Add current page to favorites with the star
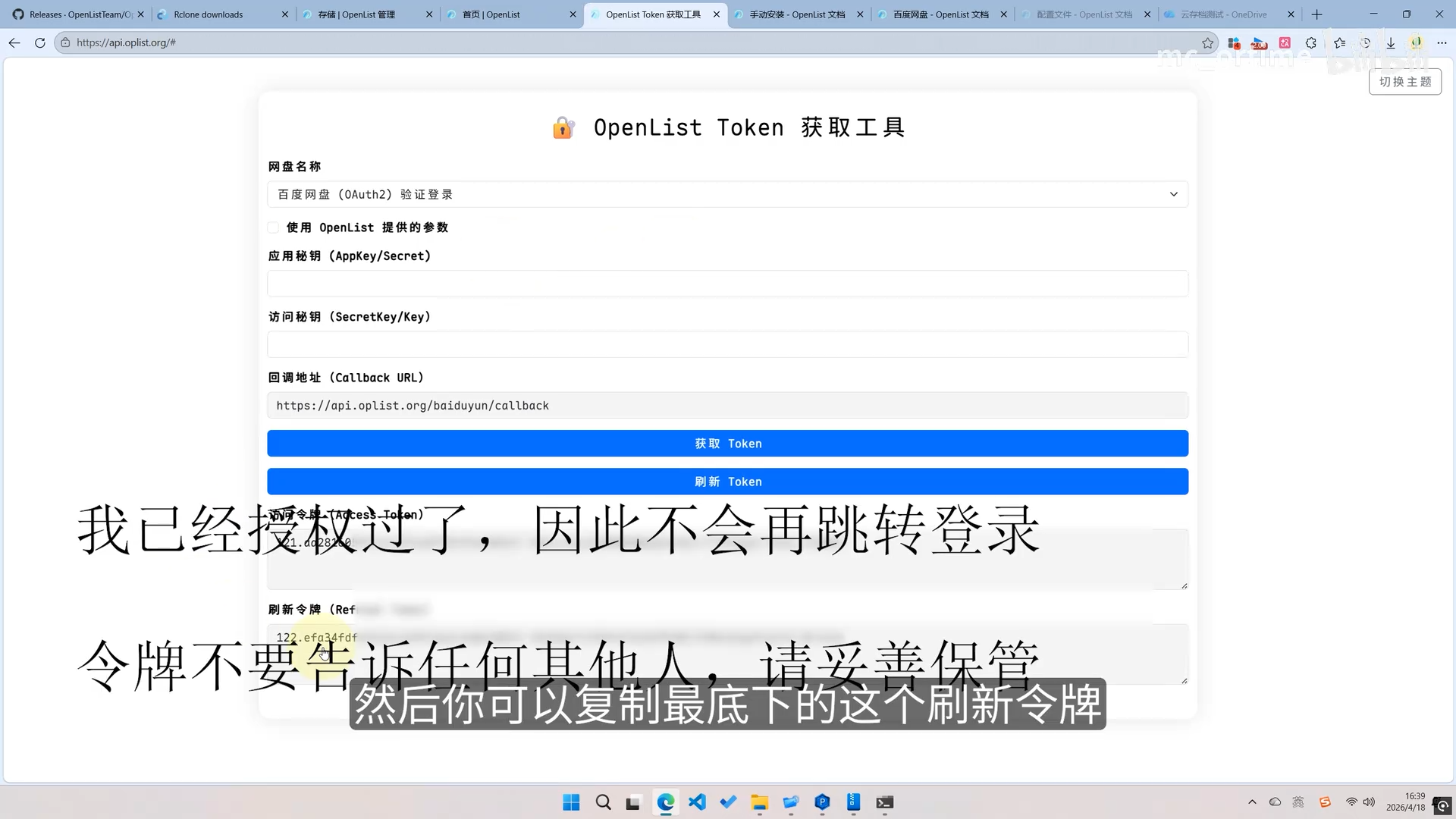 (x=1208, y=43)
